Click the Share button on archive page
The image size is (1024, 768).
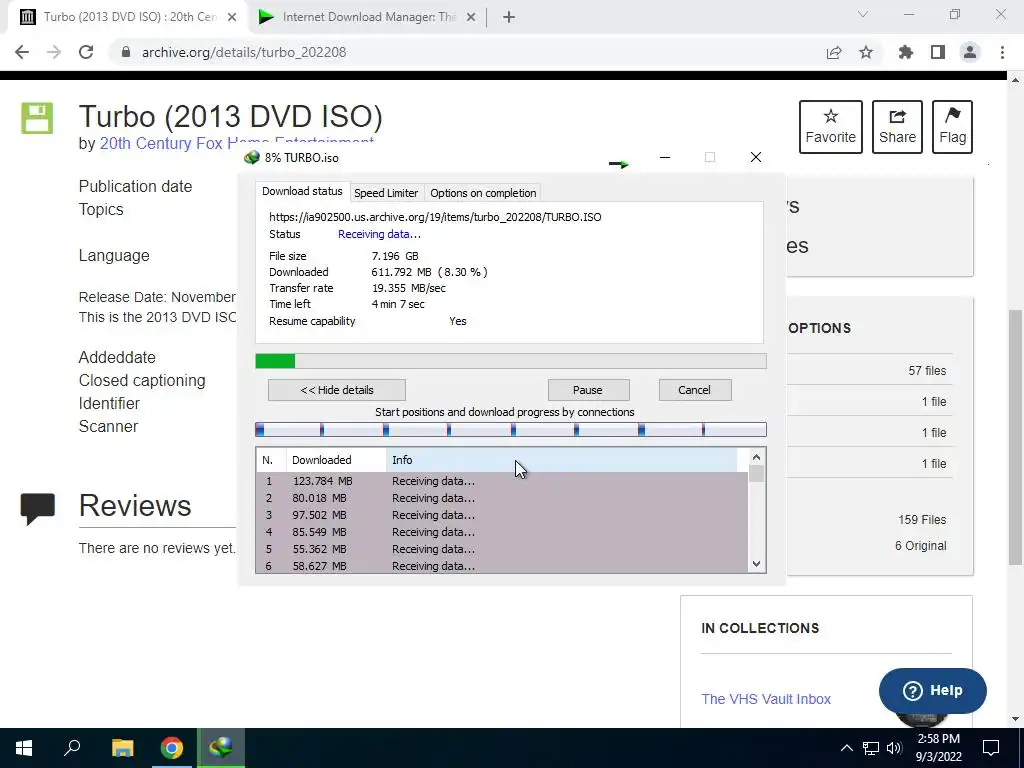pyautogui.click(x=897, y=127)
